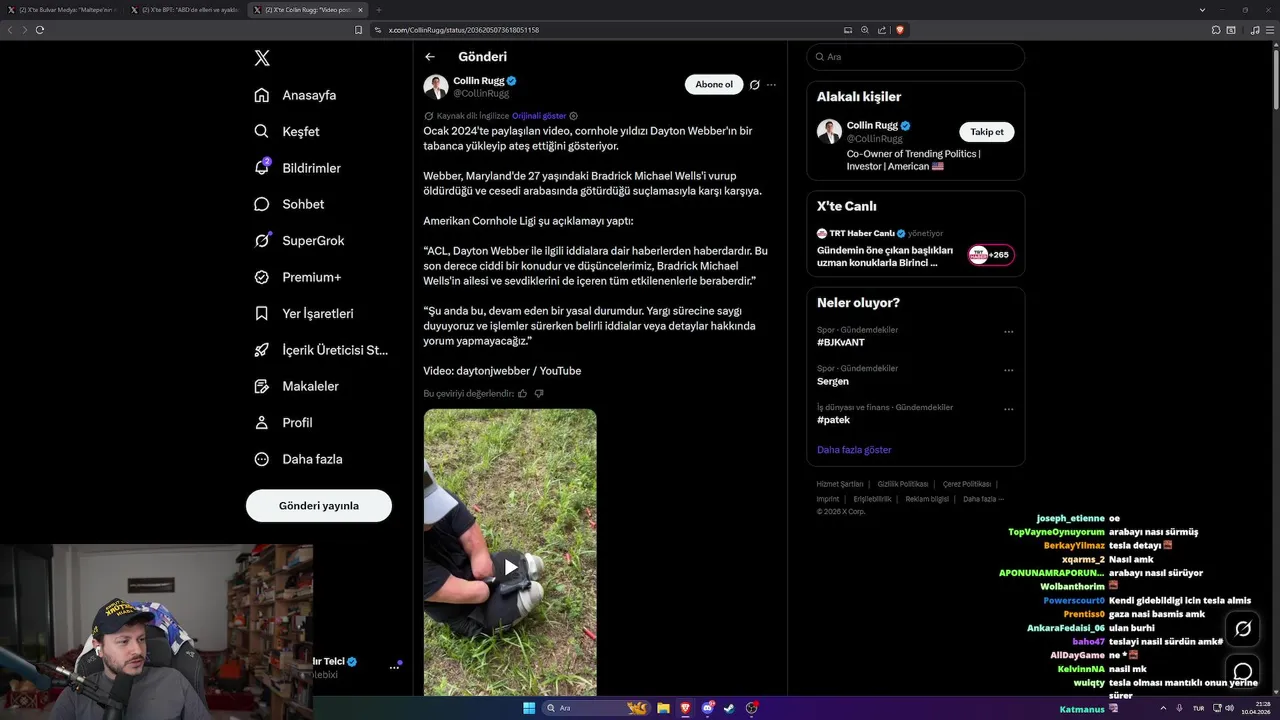Go back with the post back arrow
Screen dimensions: 1280x720
(x=430, y=57)
